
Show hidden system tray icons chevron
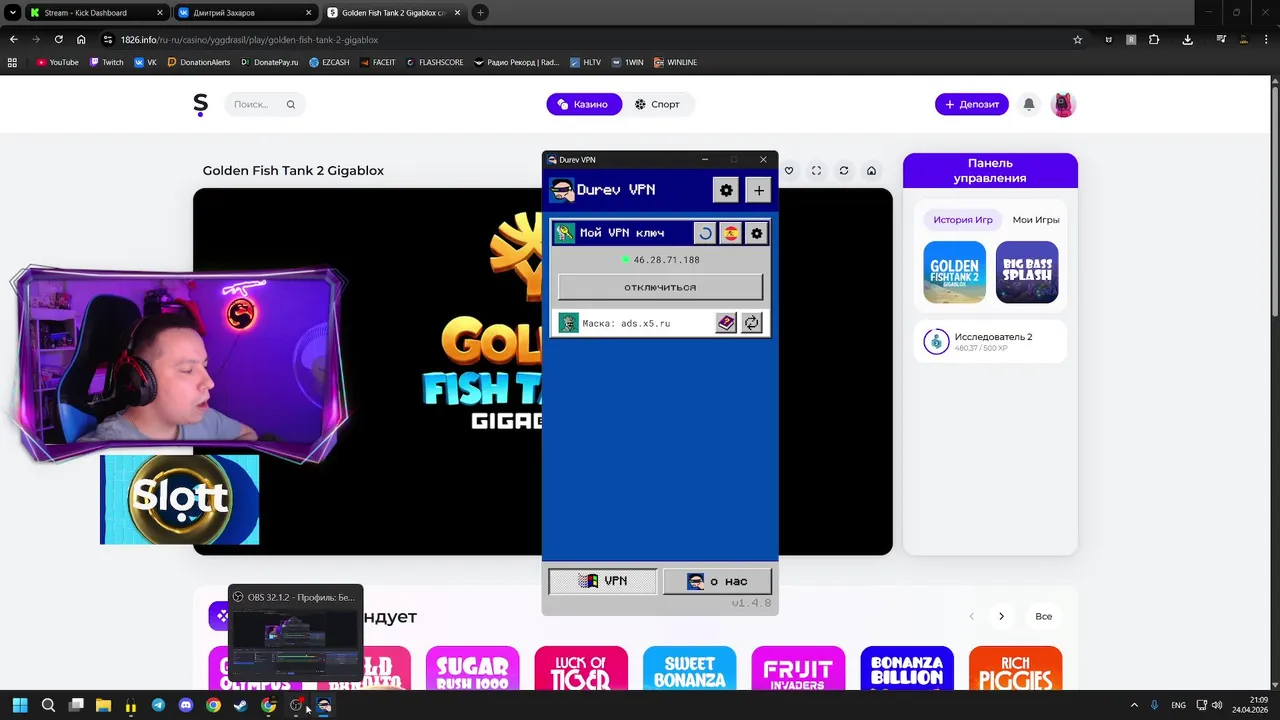pyautogui.click(x=1134, y=705)
